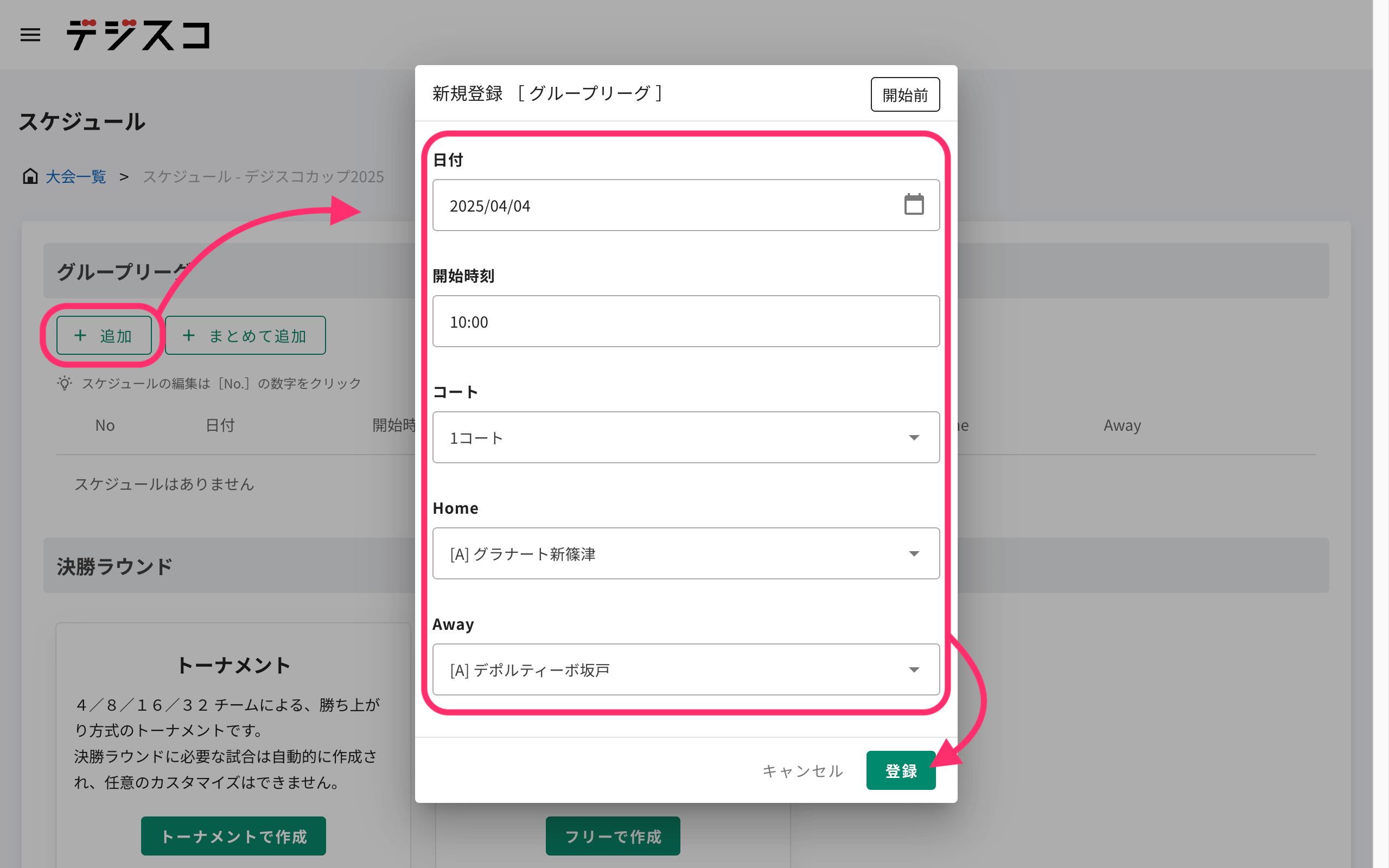Click the 開始時刻 time input field
Viewport: 1389px width, 868px height.
[685, 322]
